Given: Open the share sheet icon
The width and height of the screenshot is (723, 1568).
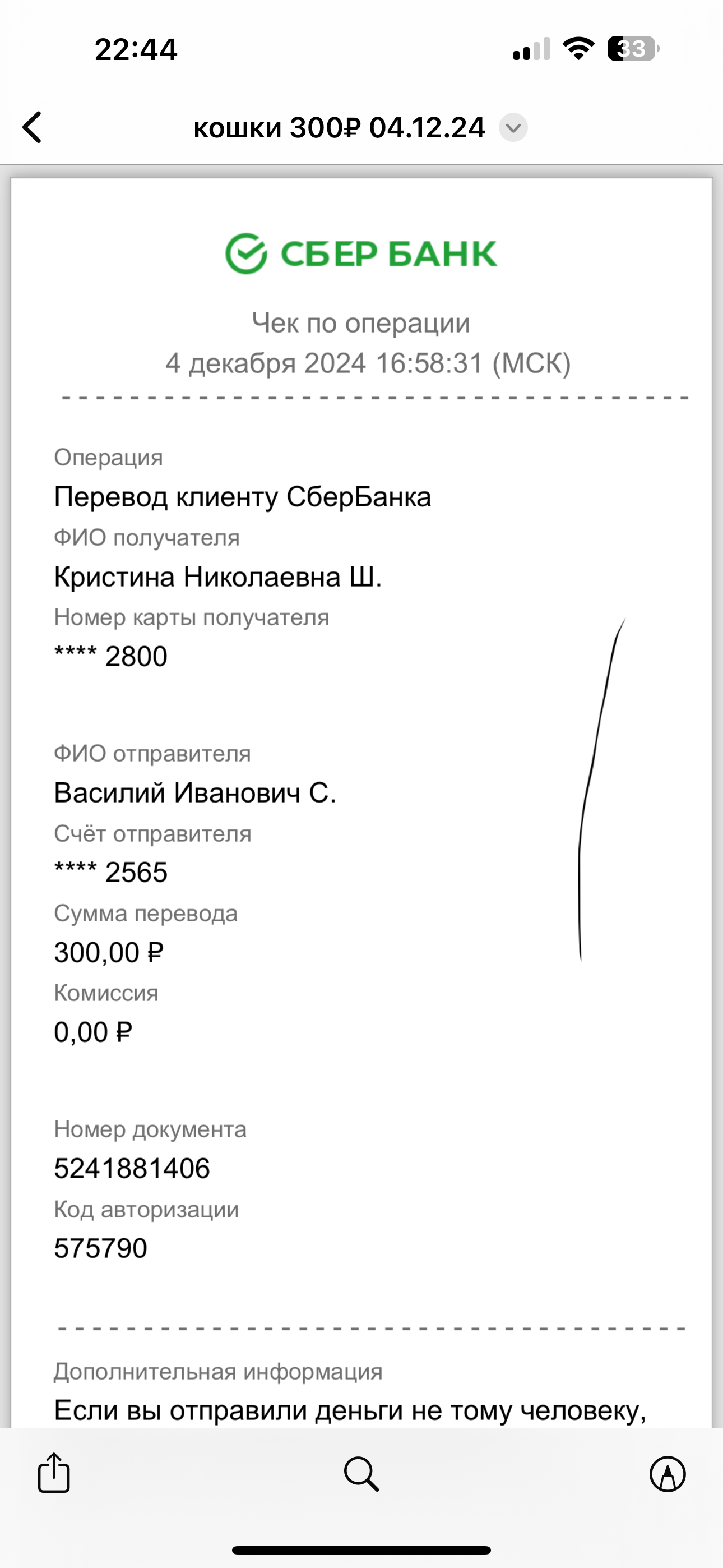Looking at the screenshot, I should coord(54,1473).
